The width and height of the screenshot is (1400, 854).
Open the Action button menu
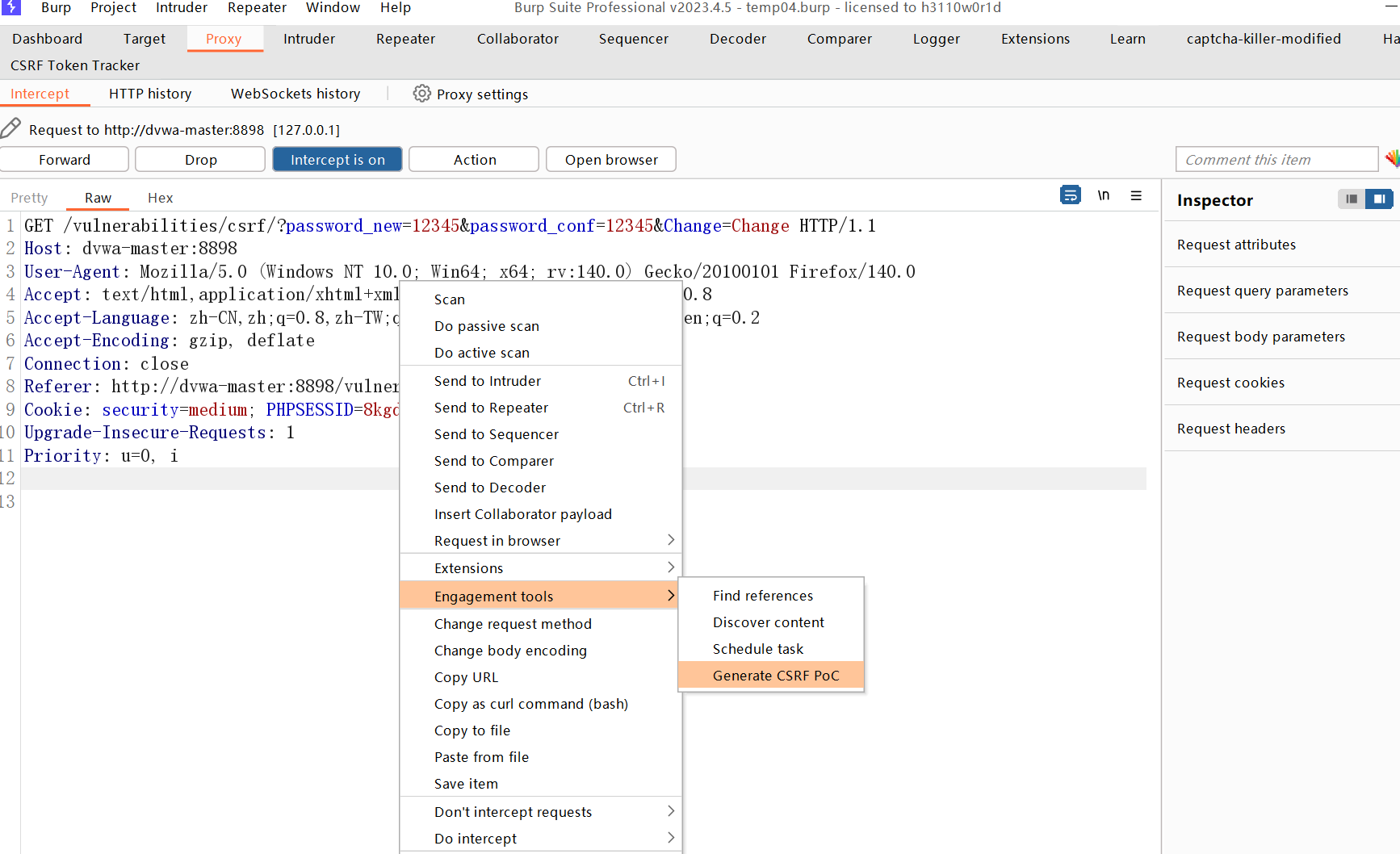(x=474, y=160)
